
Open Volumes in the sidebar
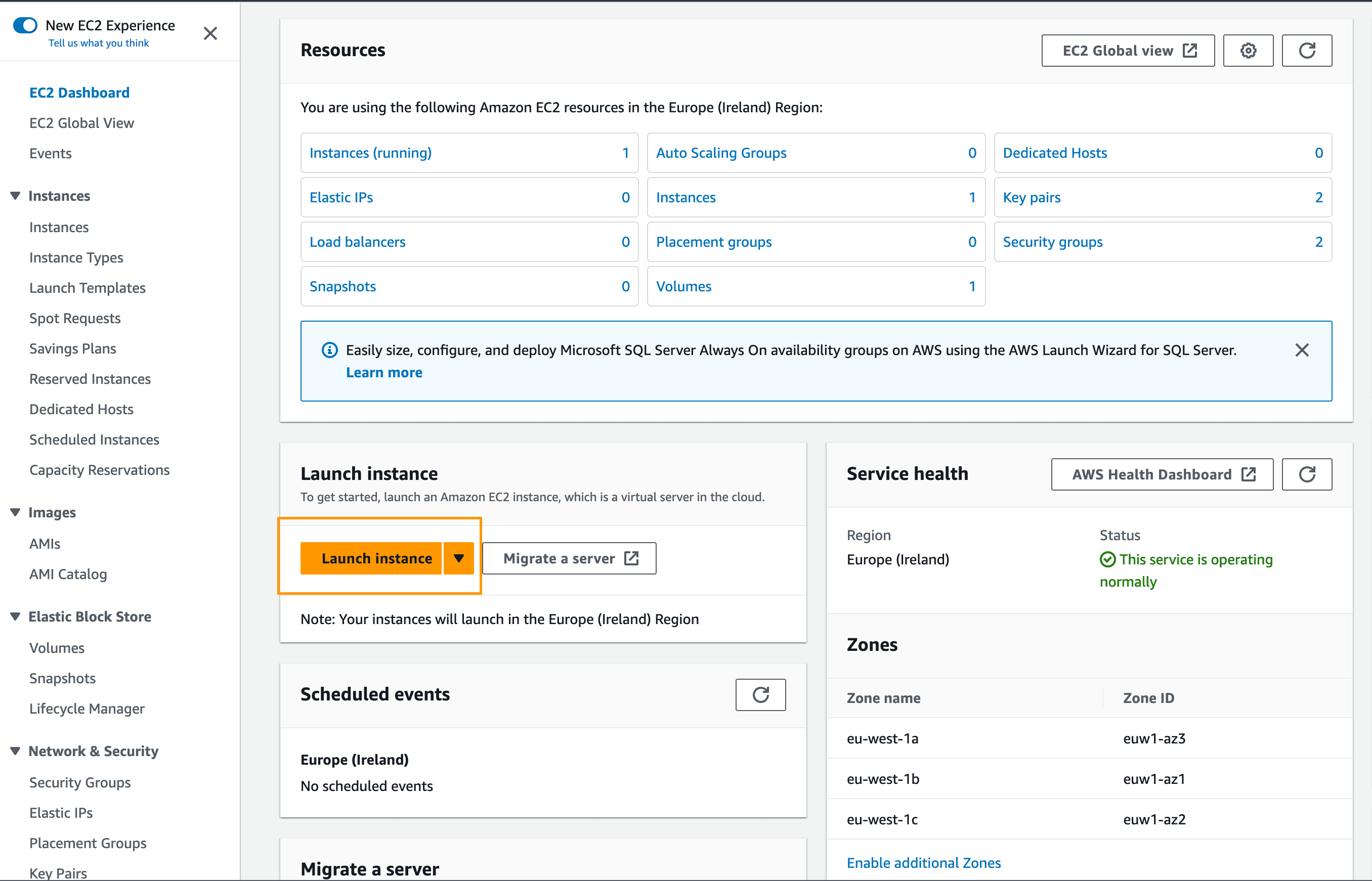(57, 647)
